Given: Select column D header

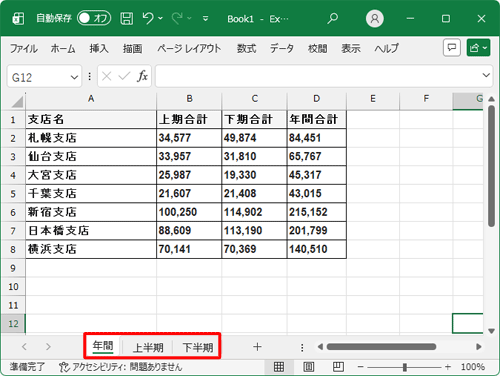Looking at the screenshot, I should 317,99.
